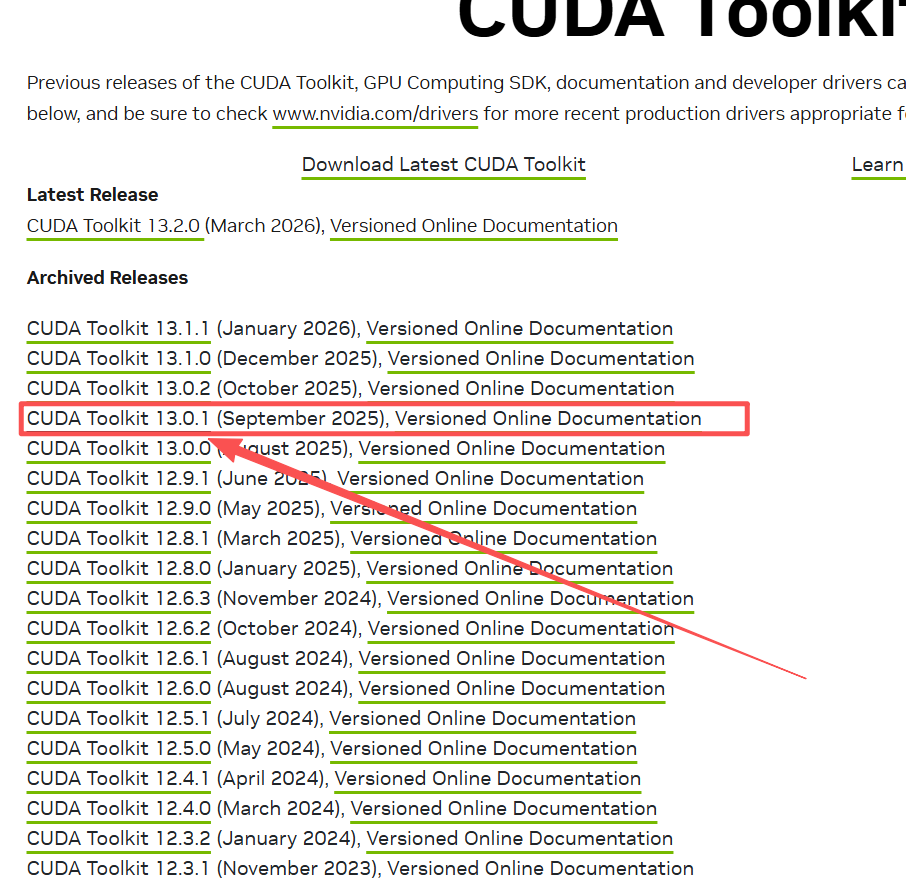The image size is (906, 878).
Task: Click the '(January 2026)' date text
Action: [288, 329]
